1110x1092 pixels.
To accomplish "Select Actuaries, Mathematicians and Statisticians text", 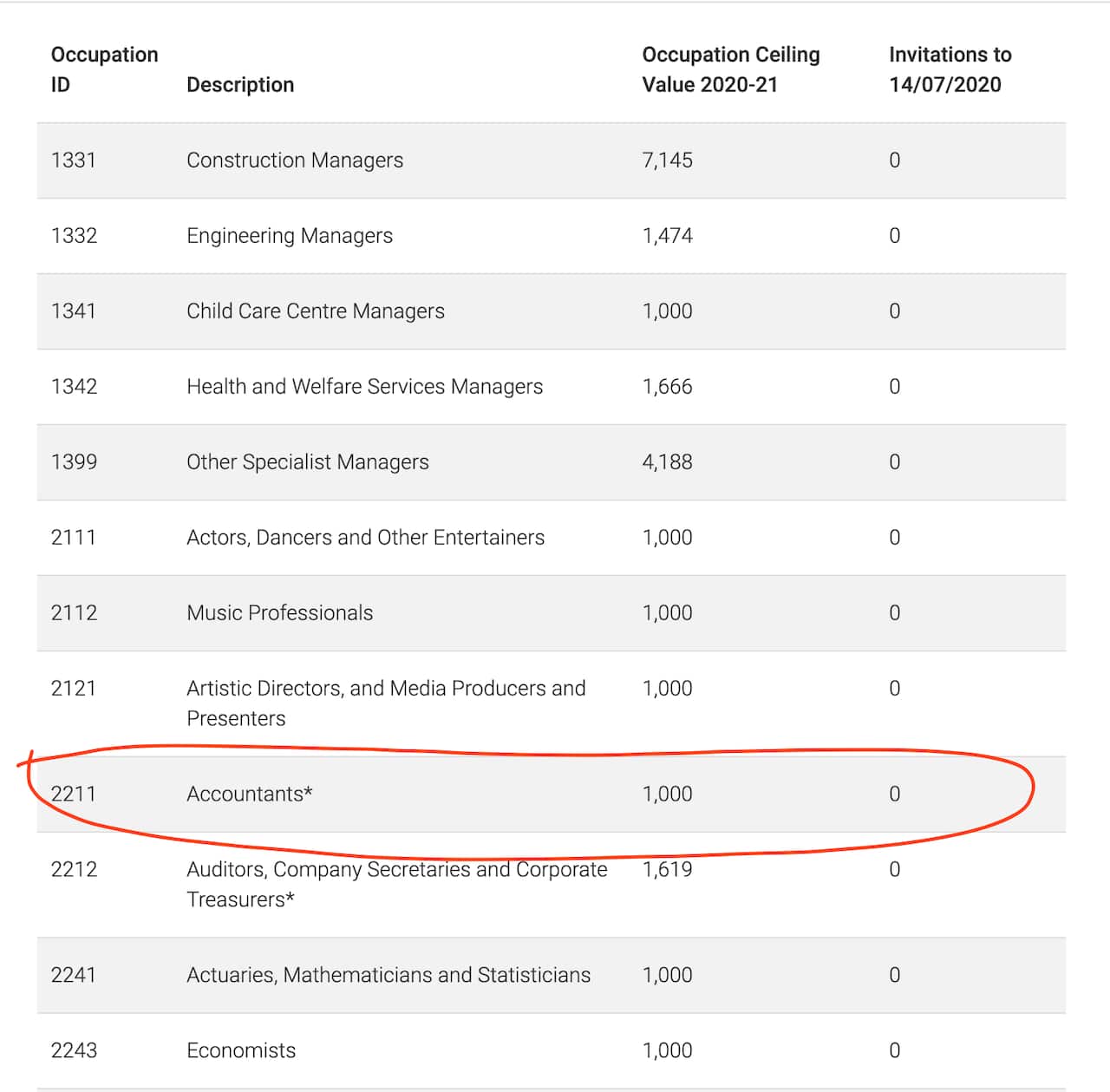I will 388,975.
